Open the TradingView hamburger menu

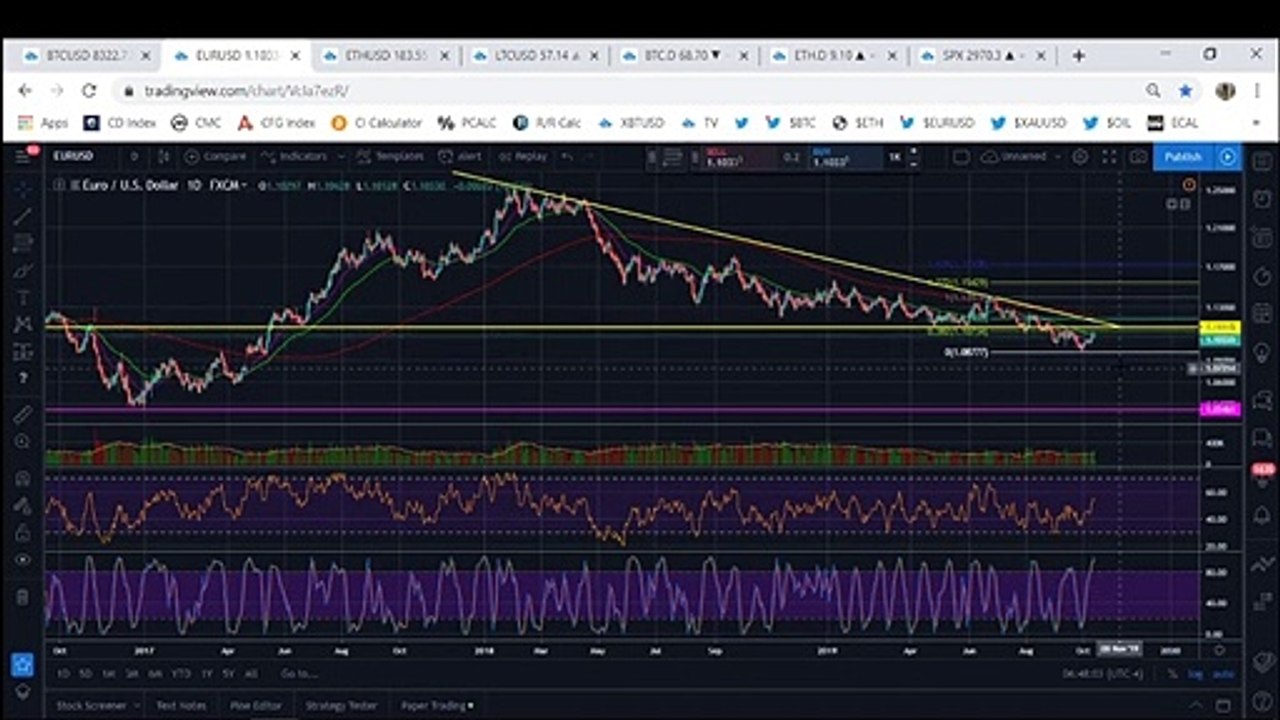tap(23, 156)
